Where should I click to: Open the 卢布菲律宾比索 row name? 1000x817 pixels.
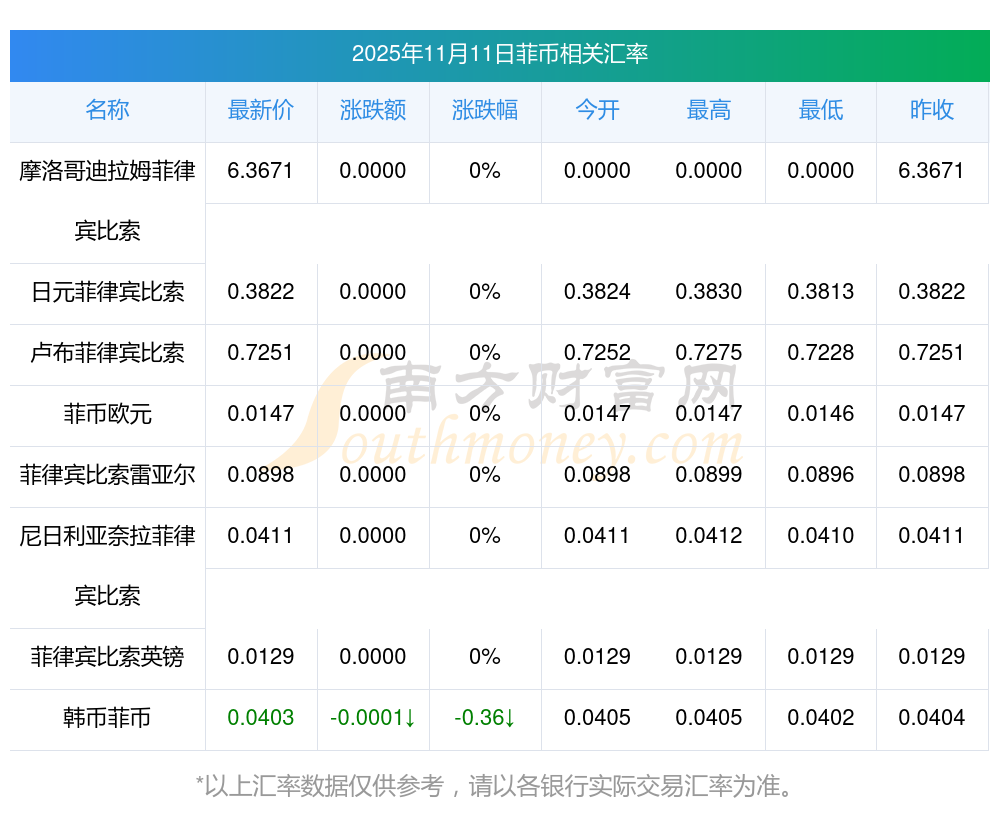[x=107, y=353]
